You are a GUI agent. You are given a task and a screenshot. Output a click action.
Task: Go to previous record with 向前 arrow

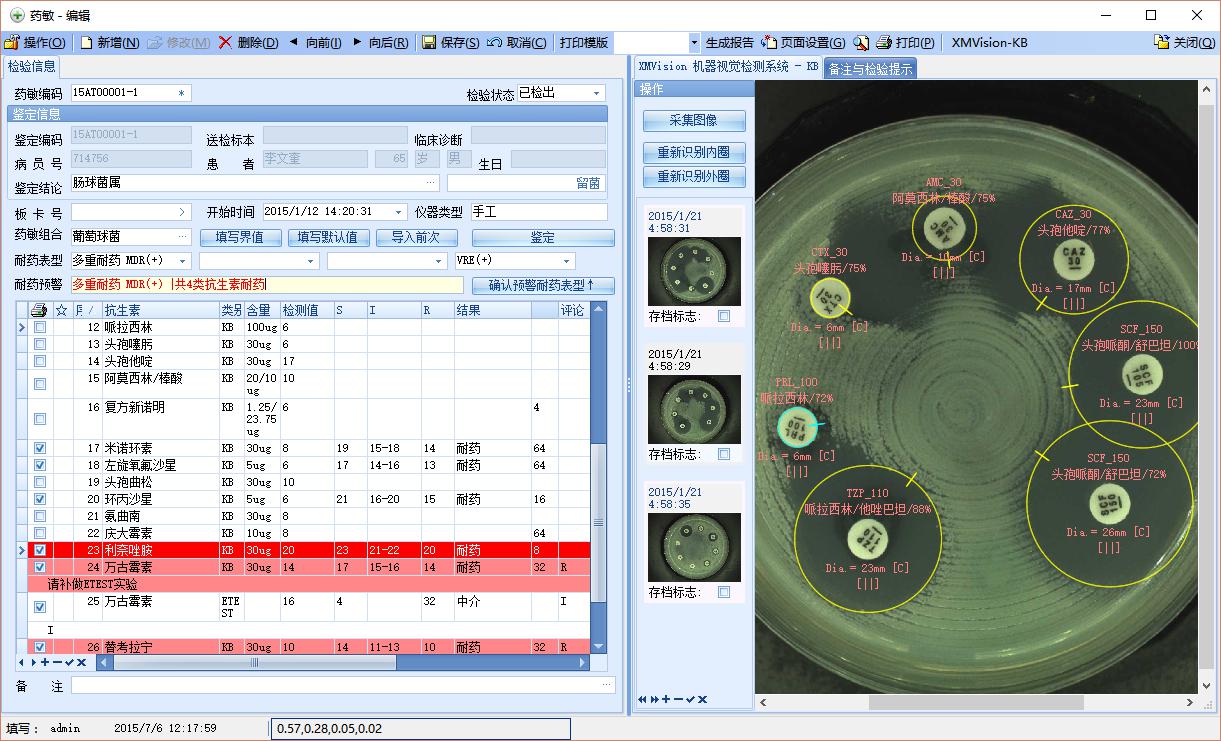tap(294, 43)
